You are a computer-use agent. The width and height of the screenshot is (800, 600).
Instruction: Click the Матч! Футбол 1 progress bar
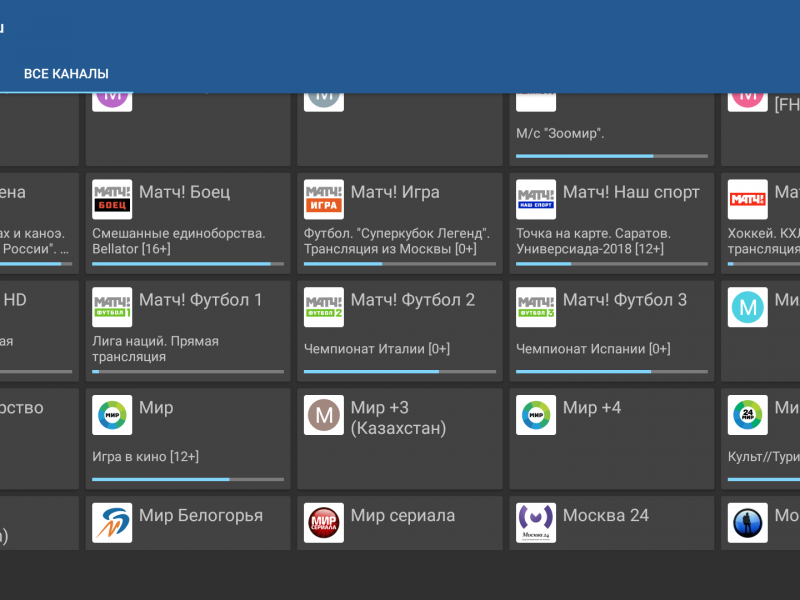188,371
